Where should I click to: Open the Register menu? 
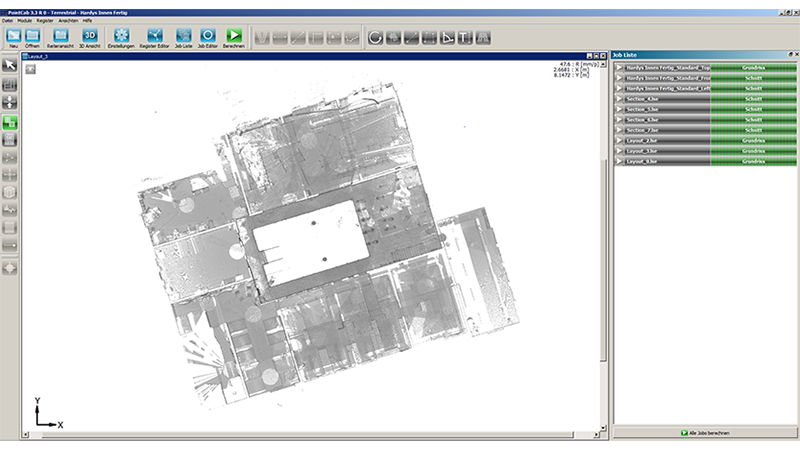pyautogui.click(x=45, y=21)
